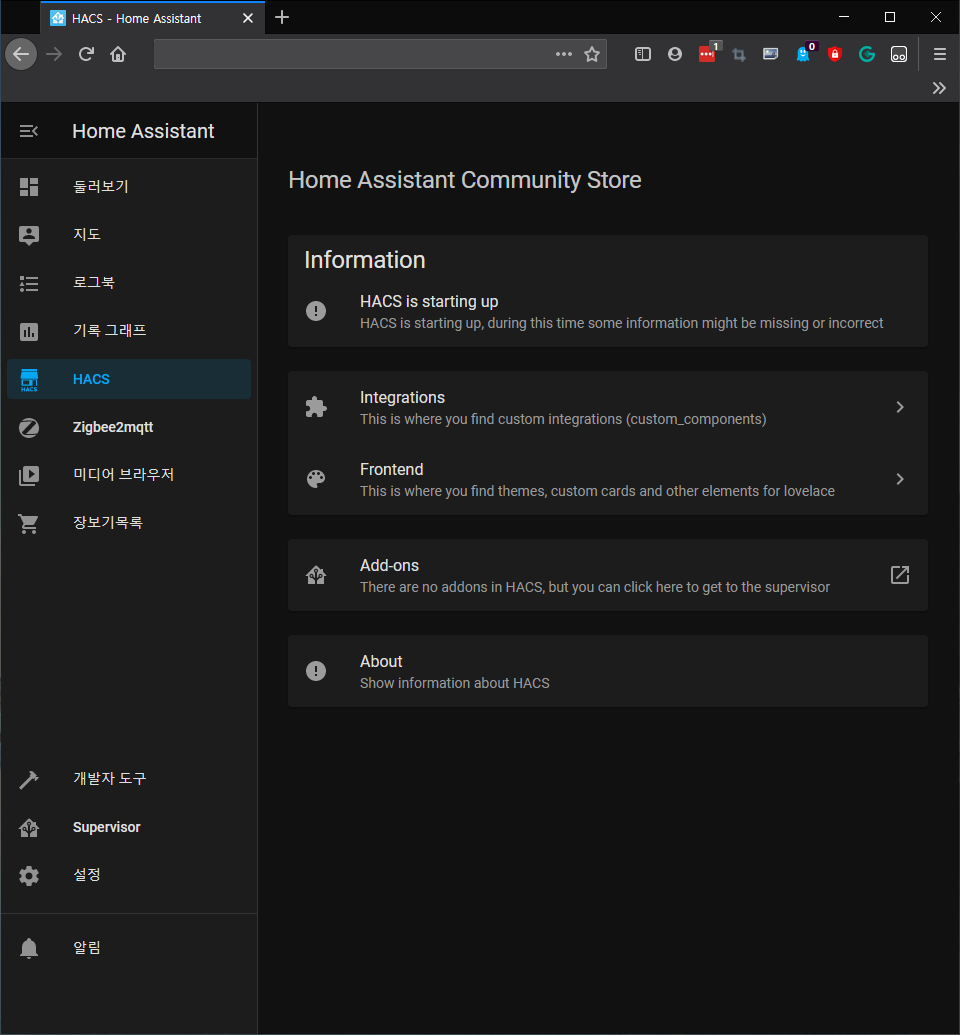Open the Frontend section
This screenshot has height=1035, width=960.
(607, 479)
